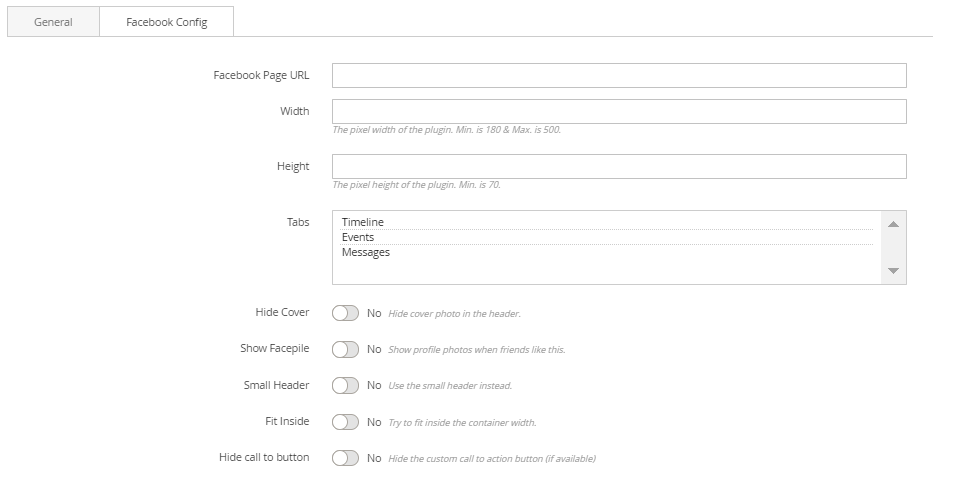The height and width of the screenshot is (493, 953).
Task: Click the Show Facepile label
Action: point(274,349)
